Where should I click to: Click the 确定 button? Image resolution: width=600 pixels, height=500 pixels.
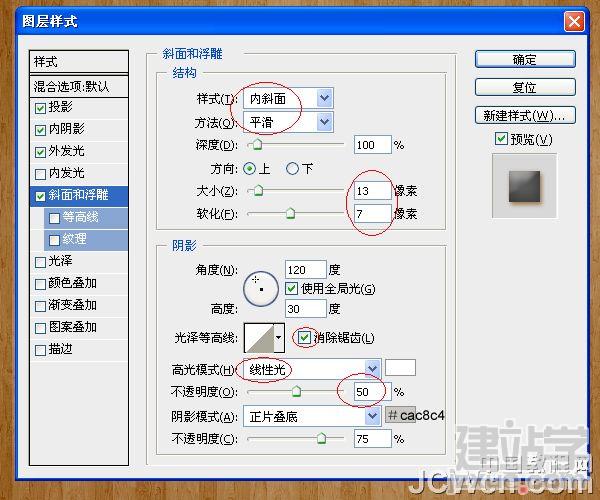coord(525,60)
